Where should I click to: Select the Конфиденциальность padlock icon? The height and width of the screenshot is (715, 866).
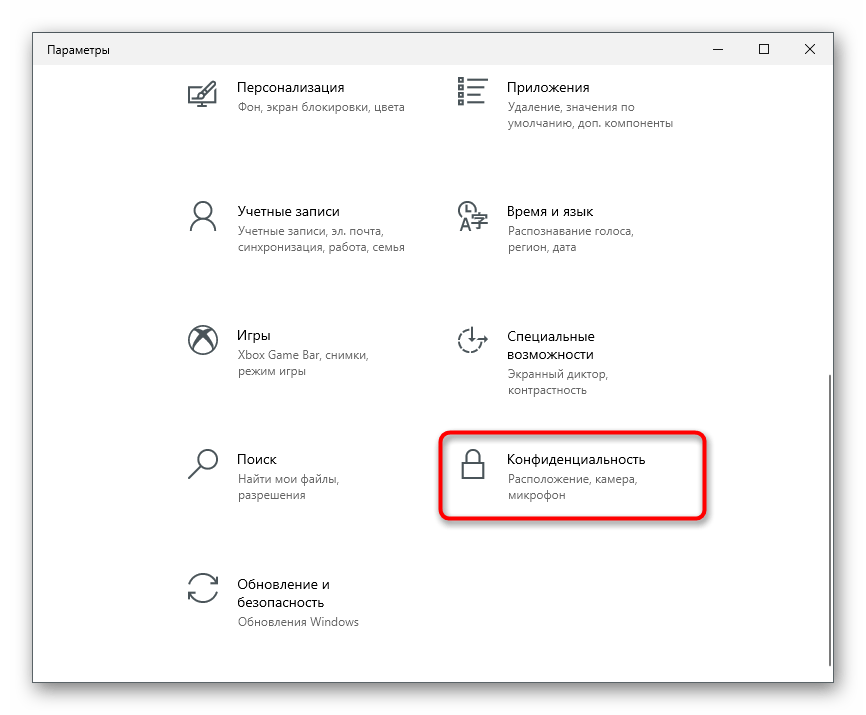tap(473, 464)
